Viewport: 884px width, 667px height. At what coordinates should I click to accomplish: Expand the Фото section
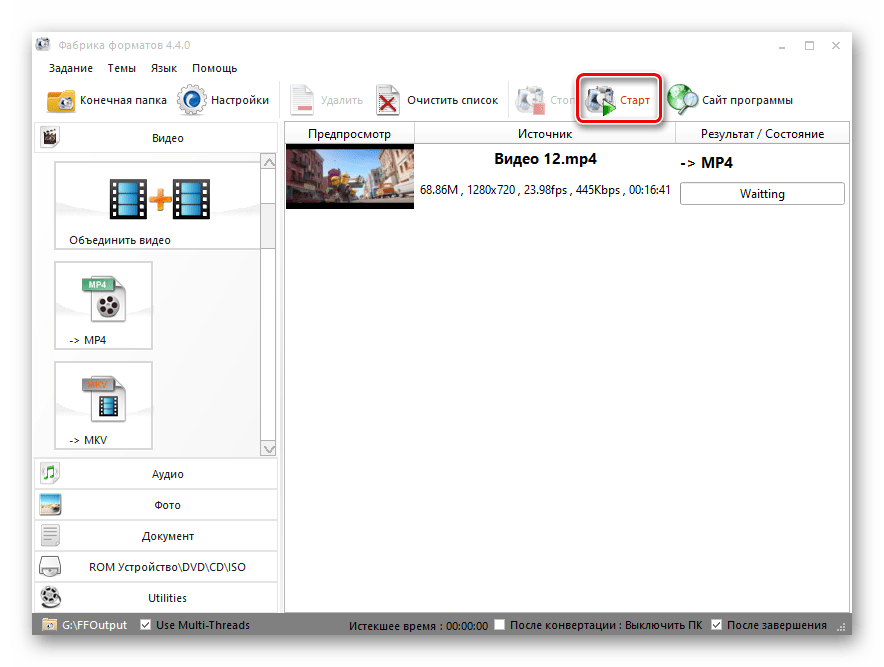click(156, 505)
